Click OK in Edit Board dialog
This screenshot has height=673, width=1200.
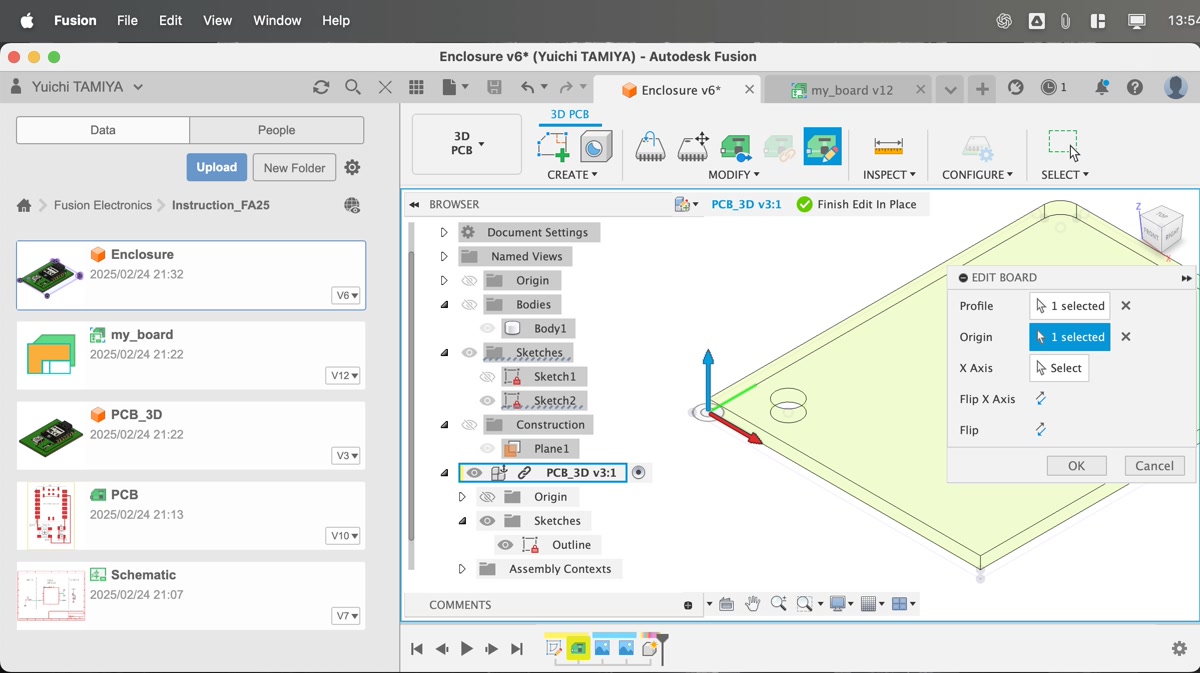[x=1076, y=466]
